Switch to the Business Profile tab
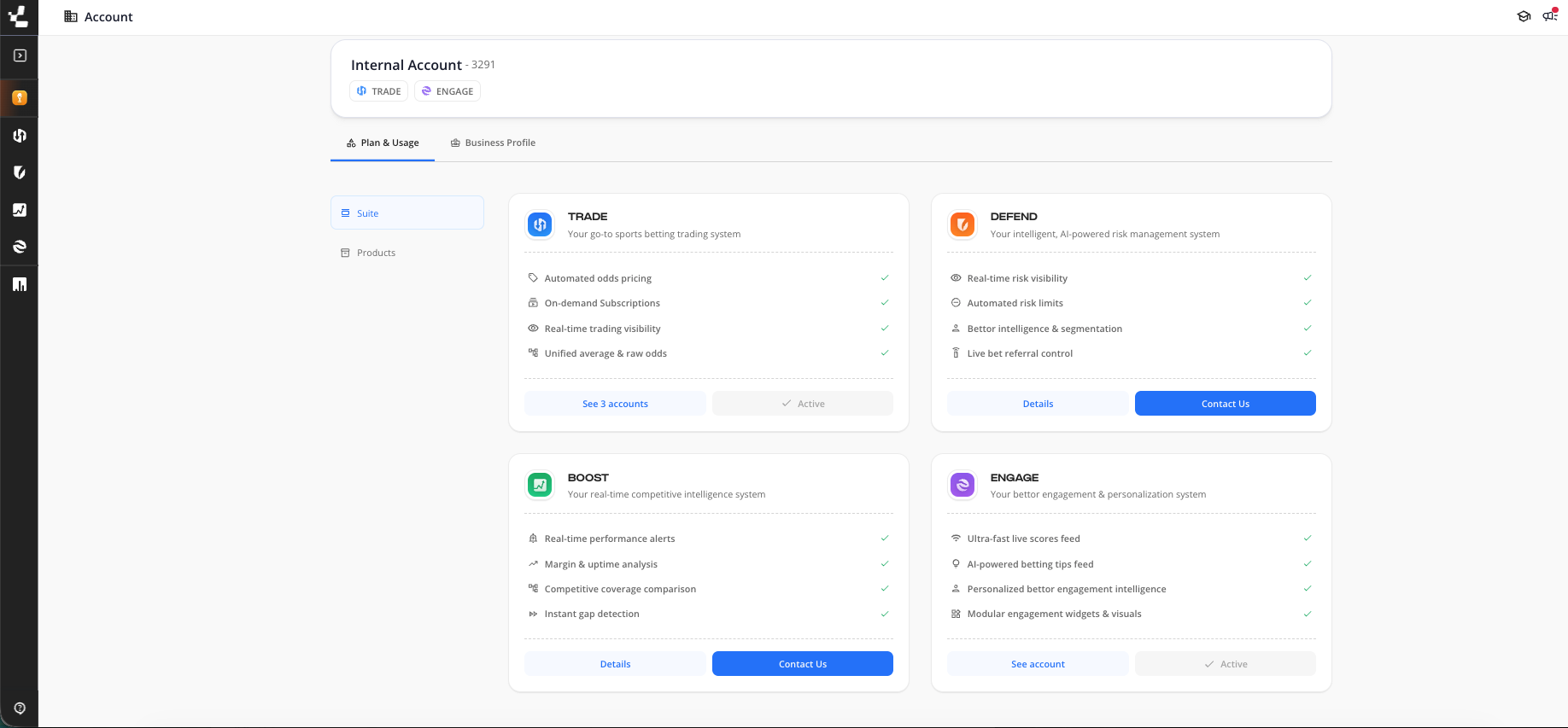Viewport: 1568px width, 728px height. click(493, 143)
